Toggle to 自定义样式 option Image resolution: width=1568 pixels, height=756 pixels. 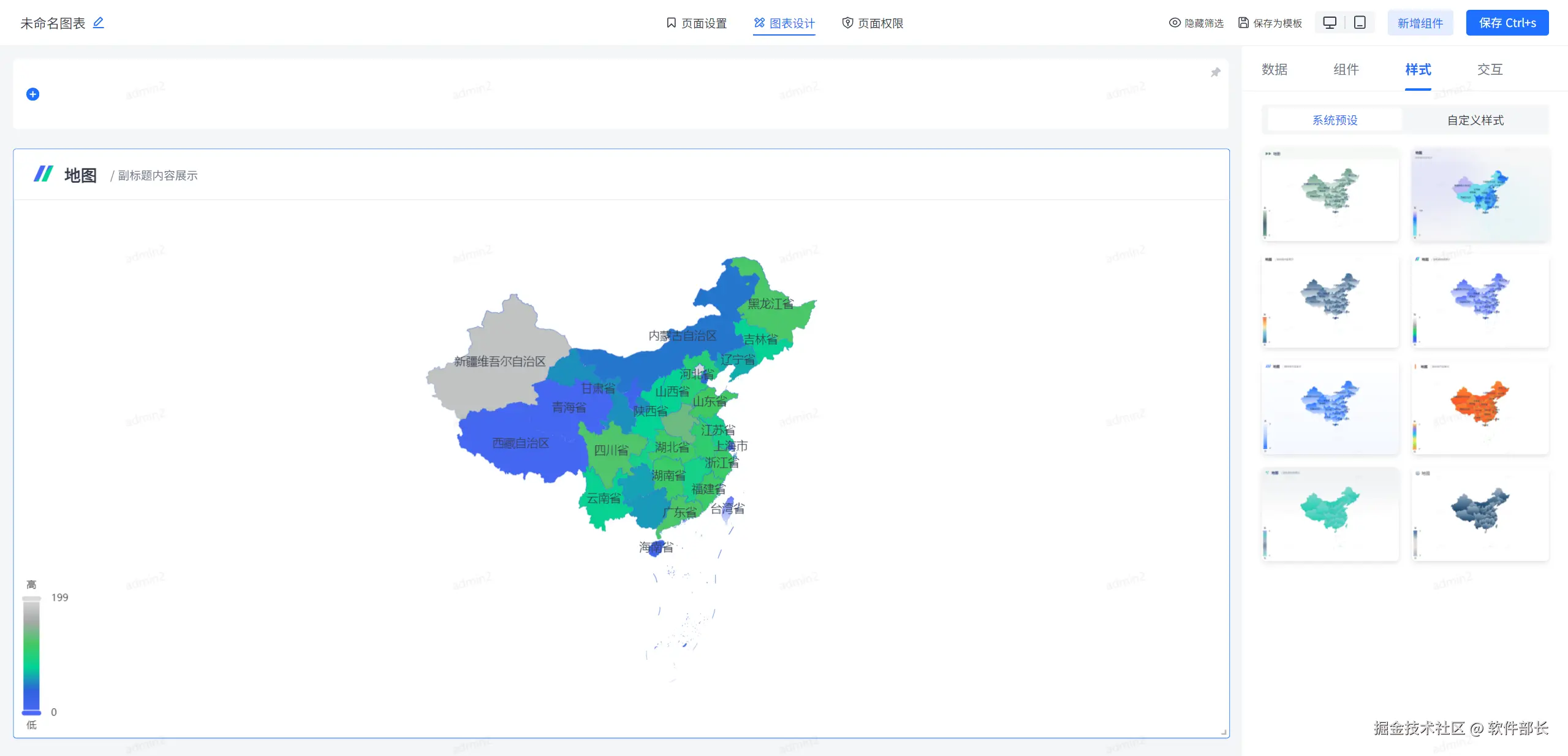(1475, 120)
